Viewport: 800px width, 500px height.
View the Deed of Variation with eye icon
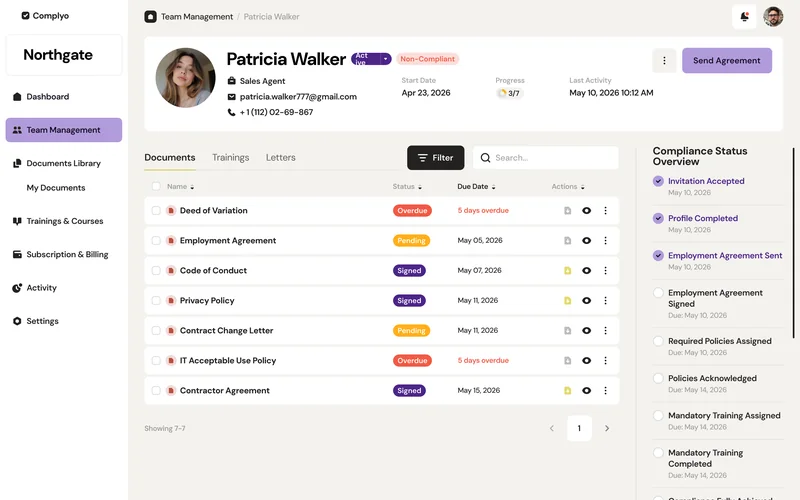click(587, 211)
